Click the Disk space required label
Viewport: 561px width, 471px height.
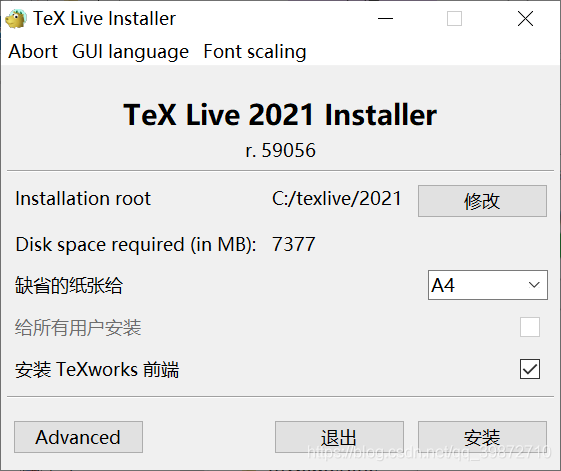(x=136, y=245)
